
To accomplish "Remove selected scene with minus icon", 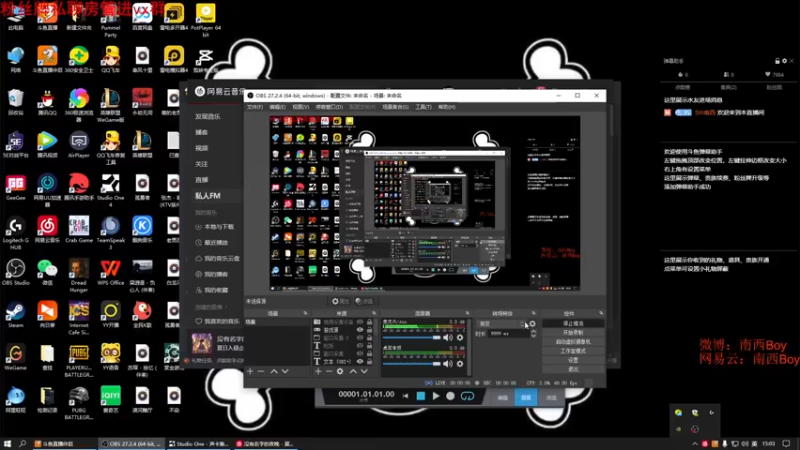I will tap(261, 371).
